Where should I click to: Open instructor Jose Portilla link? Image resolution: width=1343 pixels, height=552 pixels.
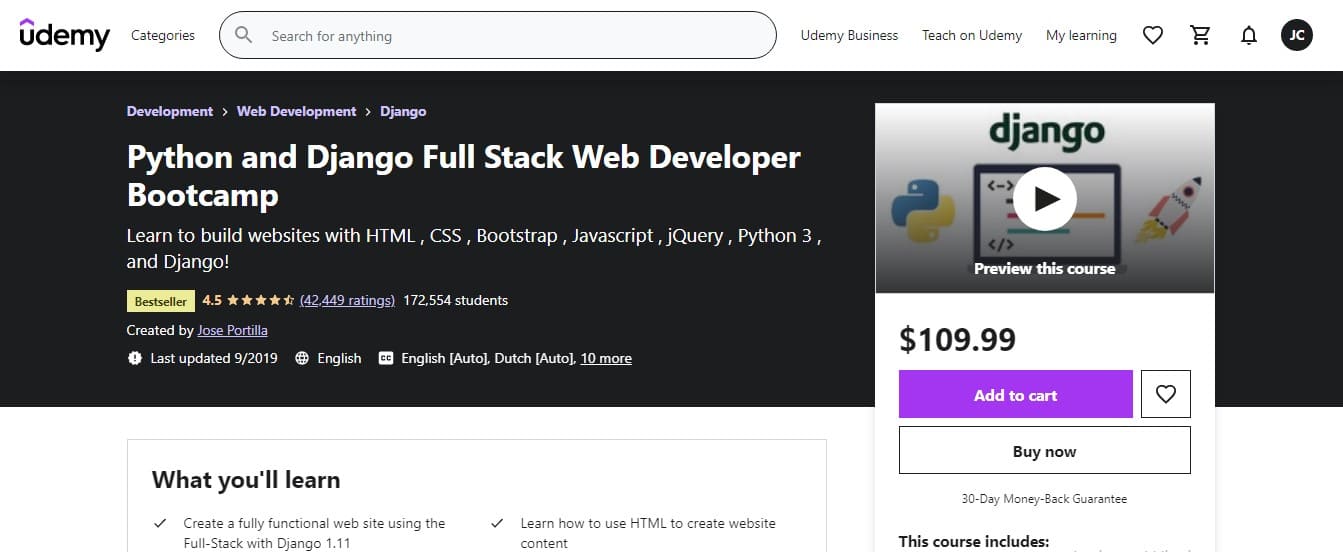point(233,330)
